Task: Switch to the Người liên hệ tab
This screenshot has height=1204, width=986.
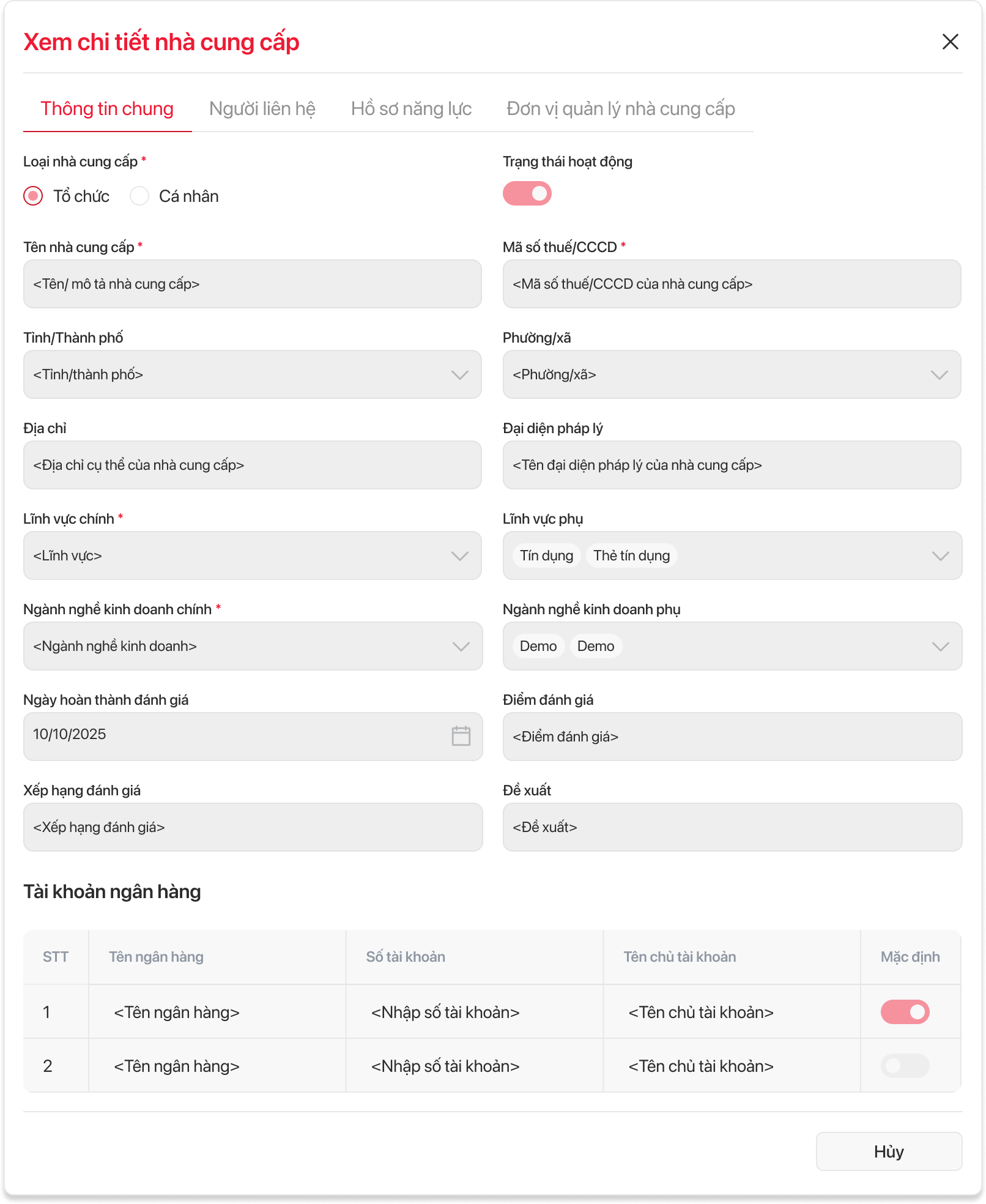Action: pos(262,109)
